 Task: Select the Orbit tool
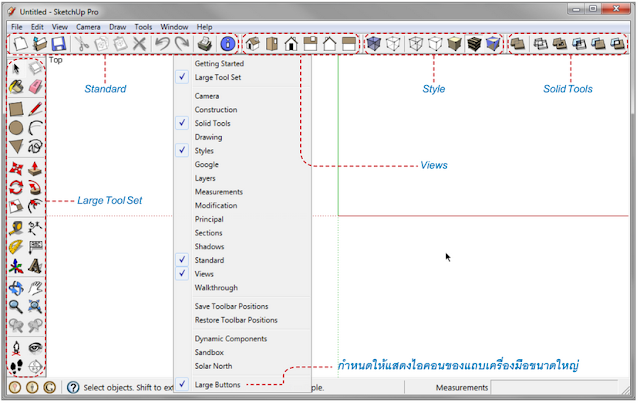pyautogui.click(x=16, y=288)
